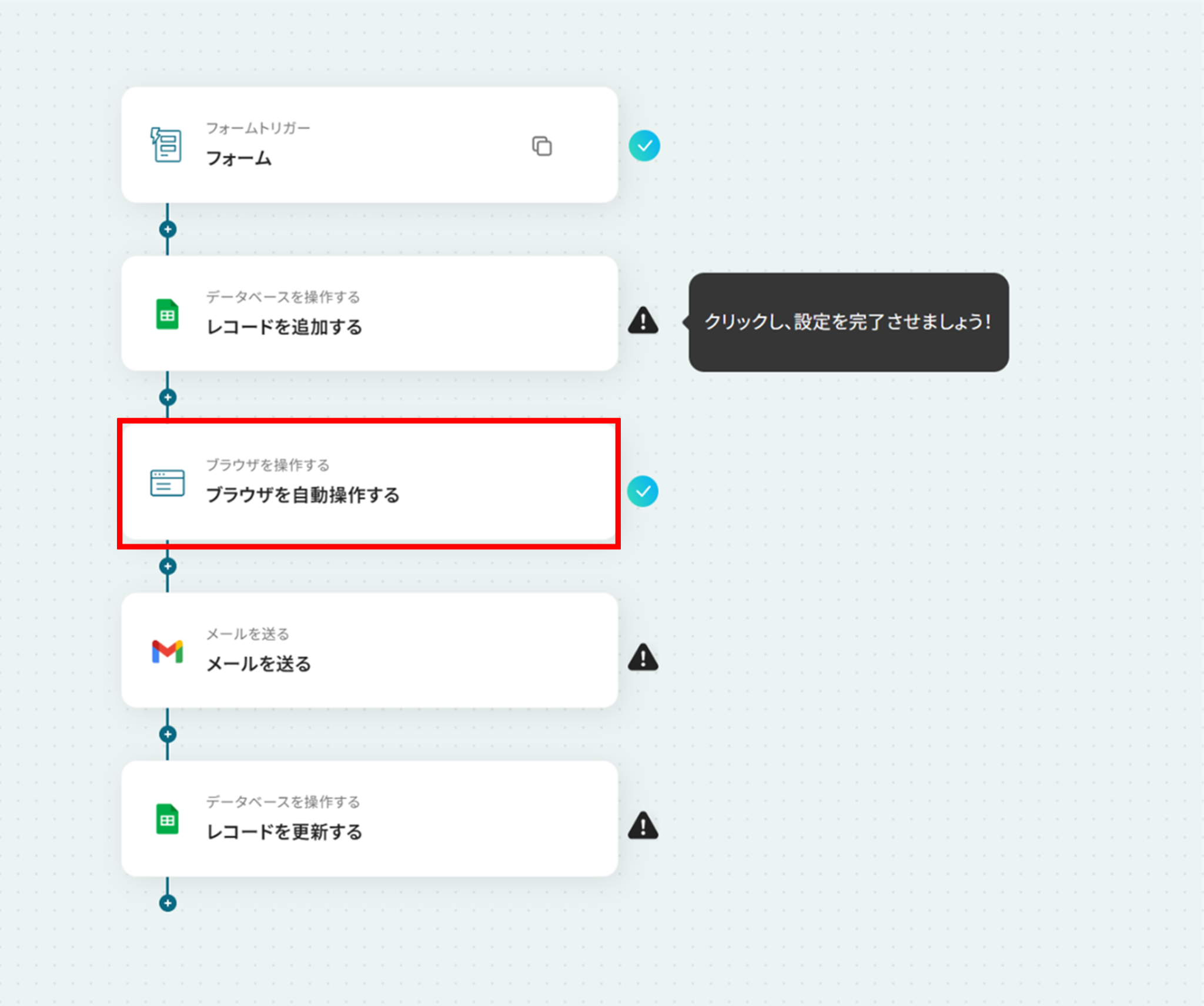Click green checkmark beside ブラウザを自動操作する

[x=643, y=492]
